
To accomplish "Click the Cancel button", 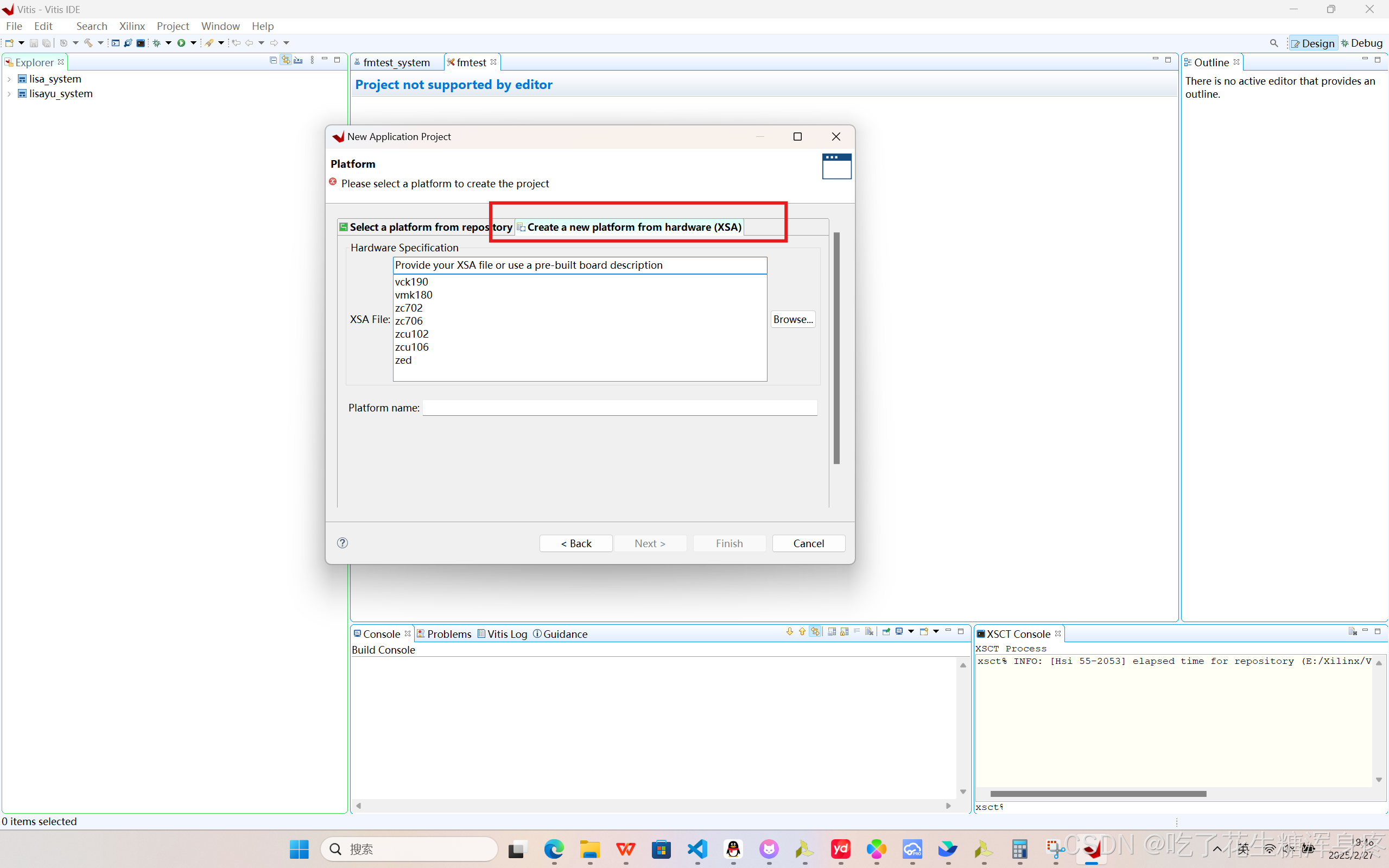I will click(x=808, y=543).
